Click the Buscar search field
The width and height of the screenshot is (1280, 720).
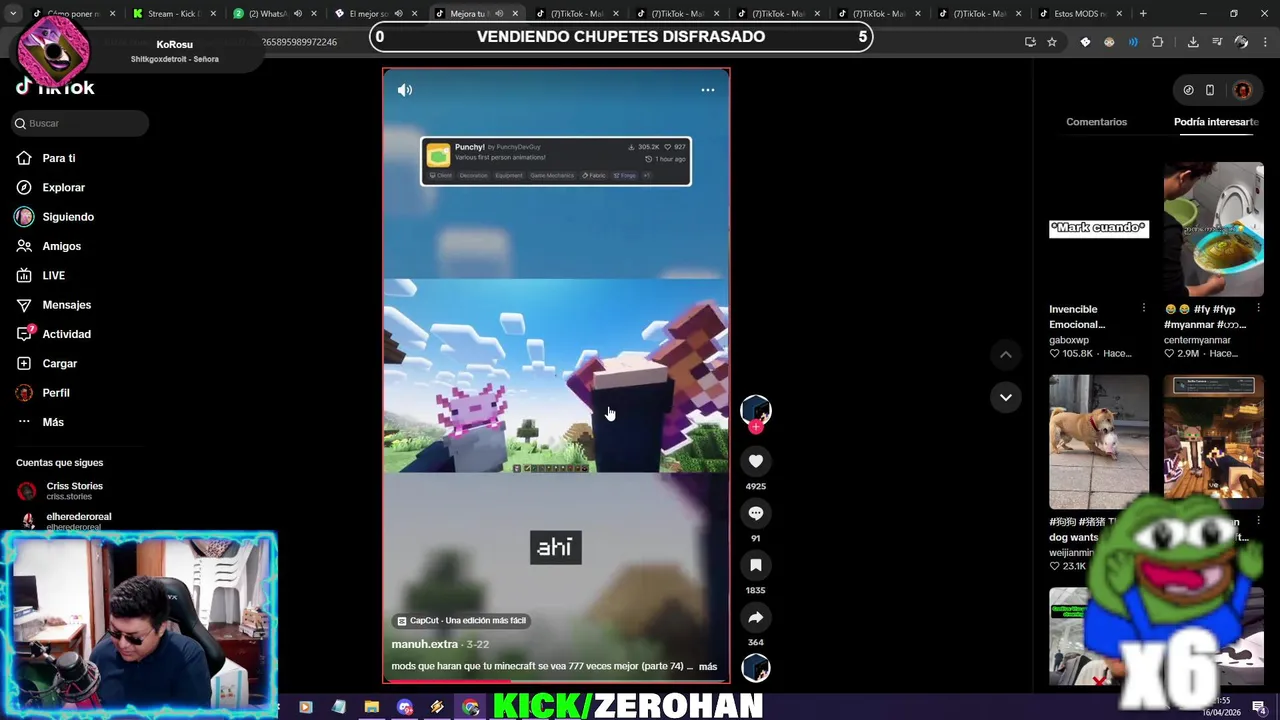(x=80, y=123)
